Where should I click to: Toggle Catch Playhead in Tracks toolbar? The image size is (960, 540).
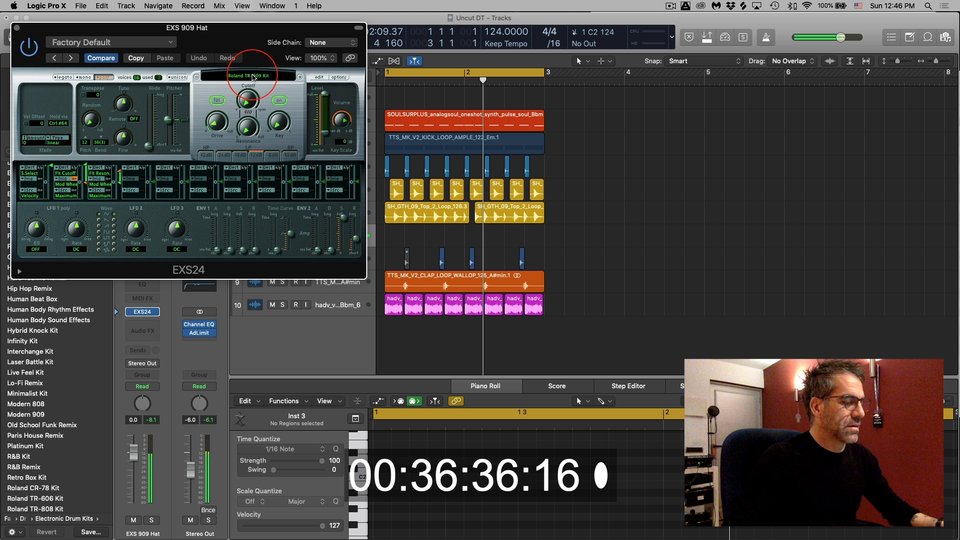pos(414,61)
